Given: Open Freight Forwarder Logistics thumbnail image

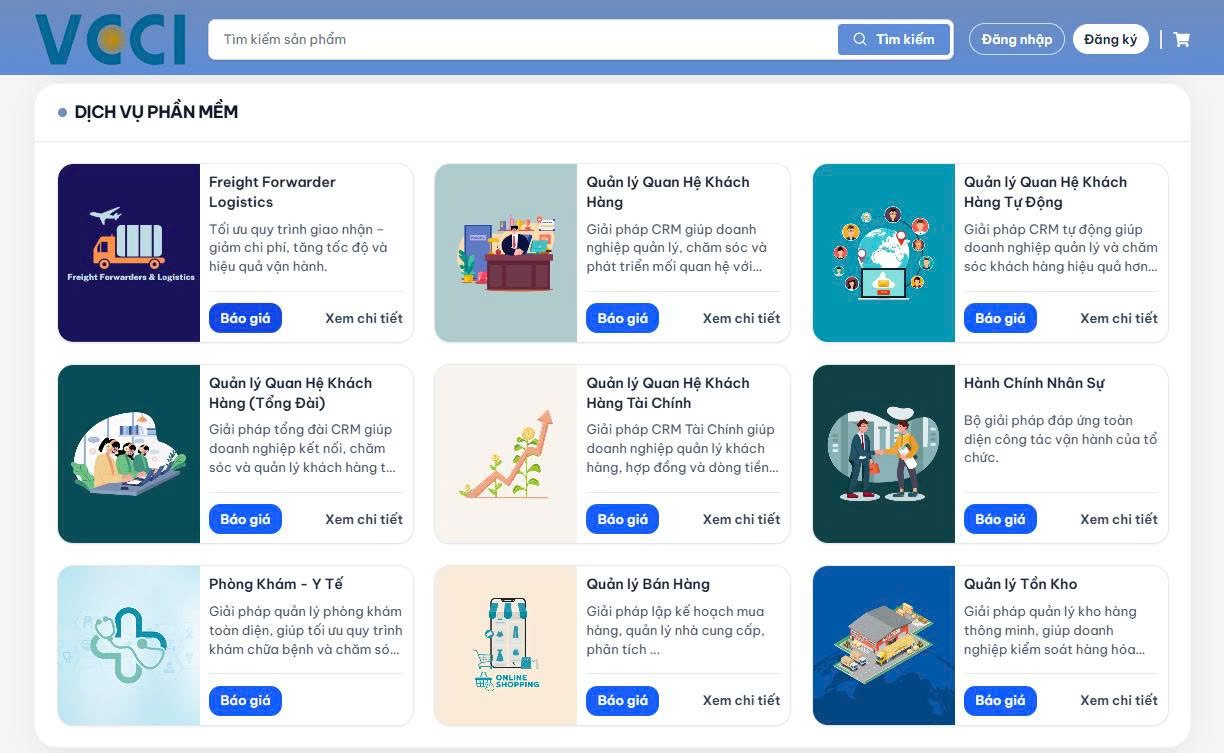Looking at the screenshot, I should (x=129, y=253).
